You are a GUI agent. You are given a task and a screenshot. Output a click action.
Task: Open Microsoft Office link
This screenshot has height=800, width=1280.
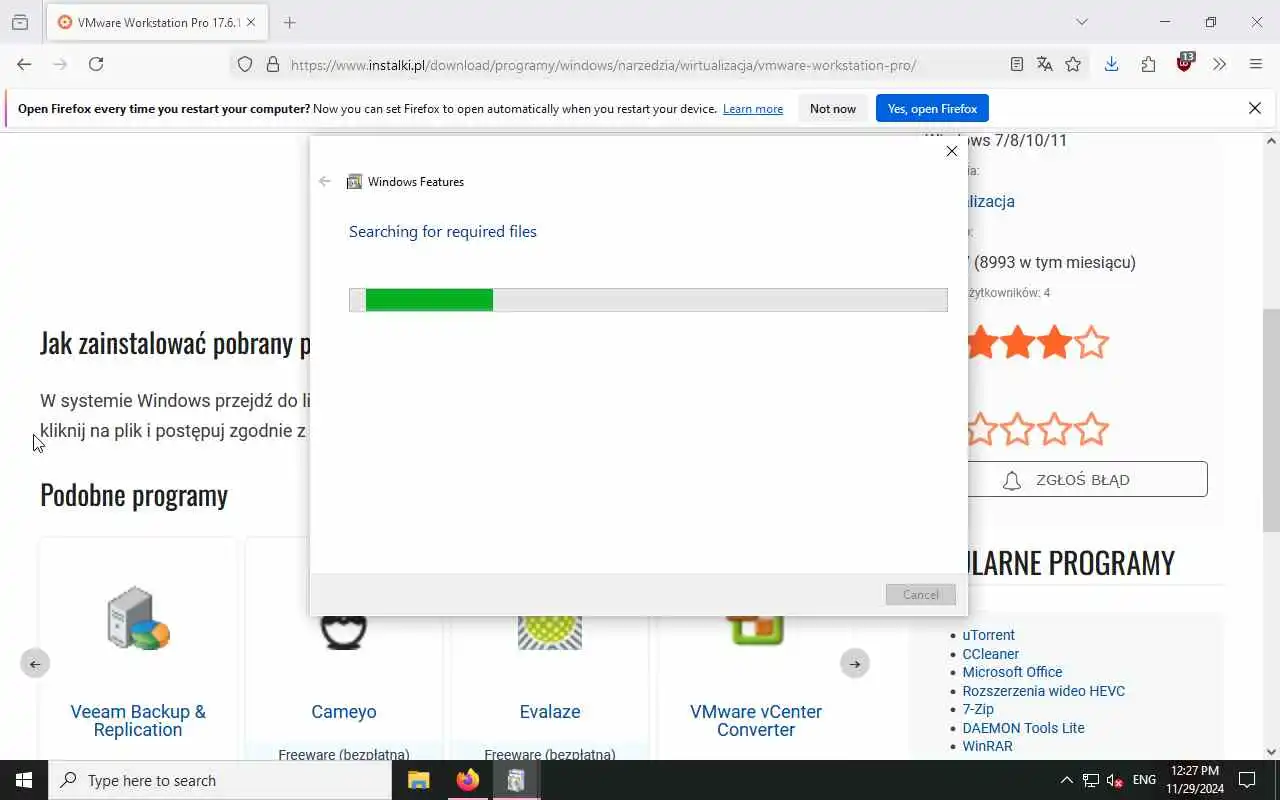click(x=1012, y=672)
